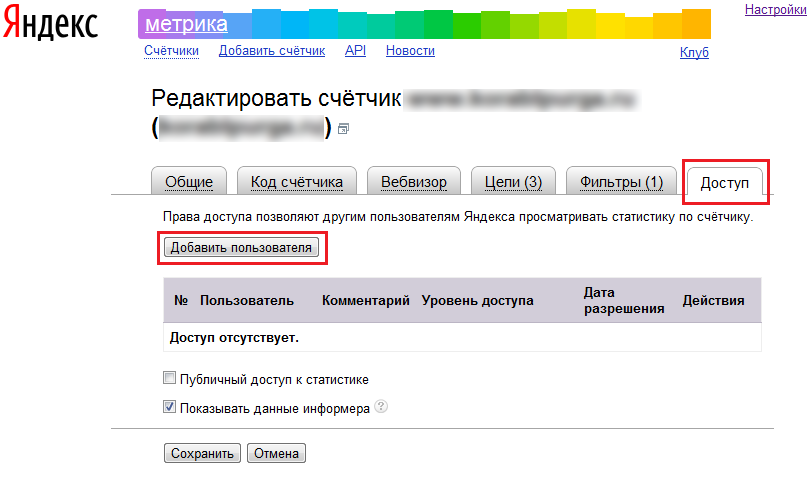Click the Права доступа description text
This screenshot has width=810, height=479.
tap(458, 217)
